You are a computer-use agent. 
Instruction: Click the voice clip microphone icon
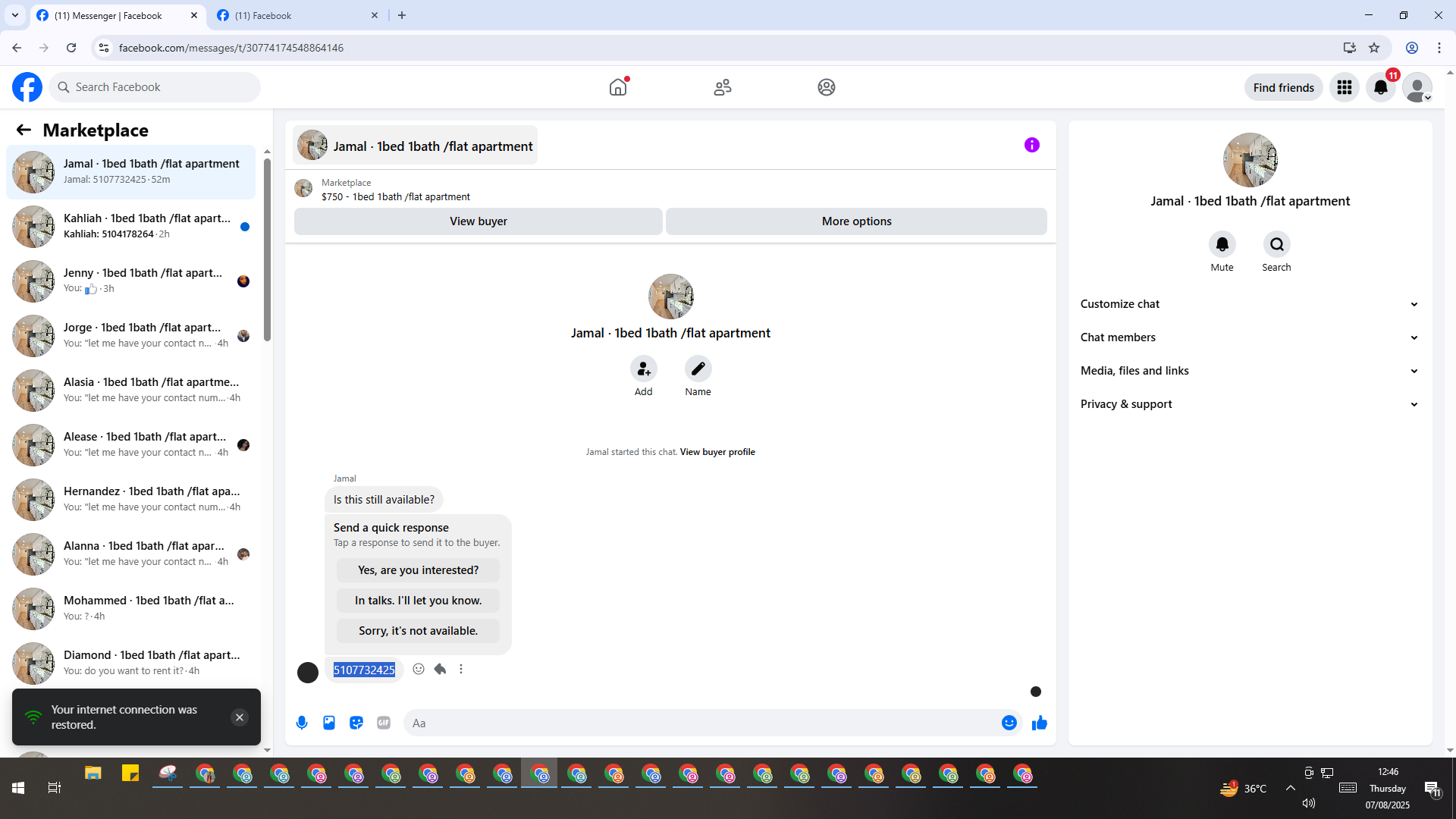coord(302,723)
